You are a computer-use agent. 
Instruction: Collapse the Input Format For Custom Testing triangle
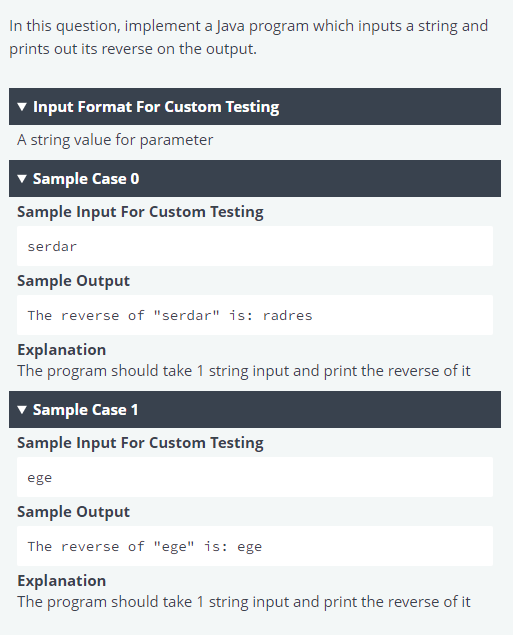point(22,107)
